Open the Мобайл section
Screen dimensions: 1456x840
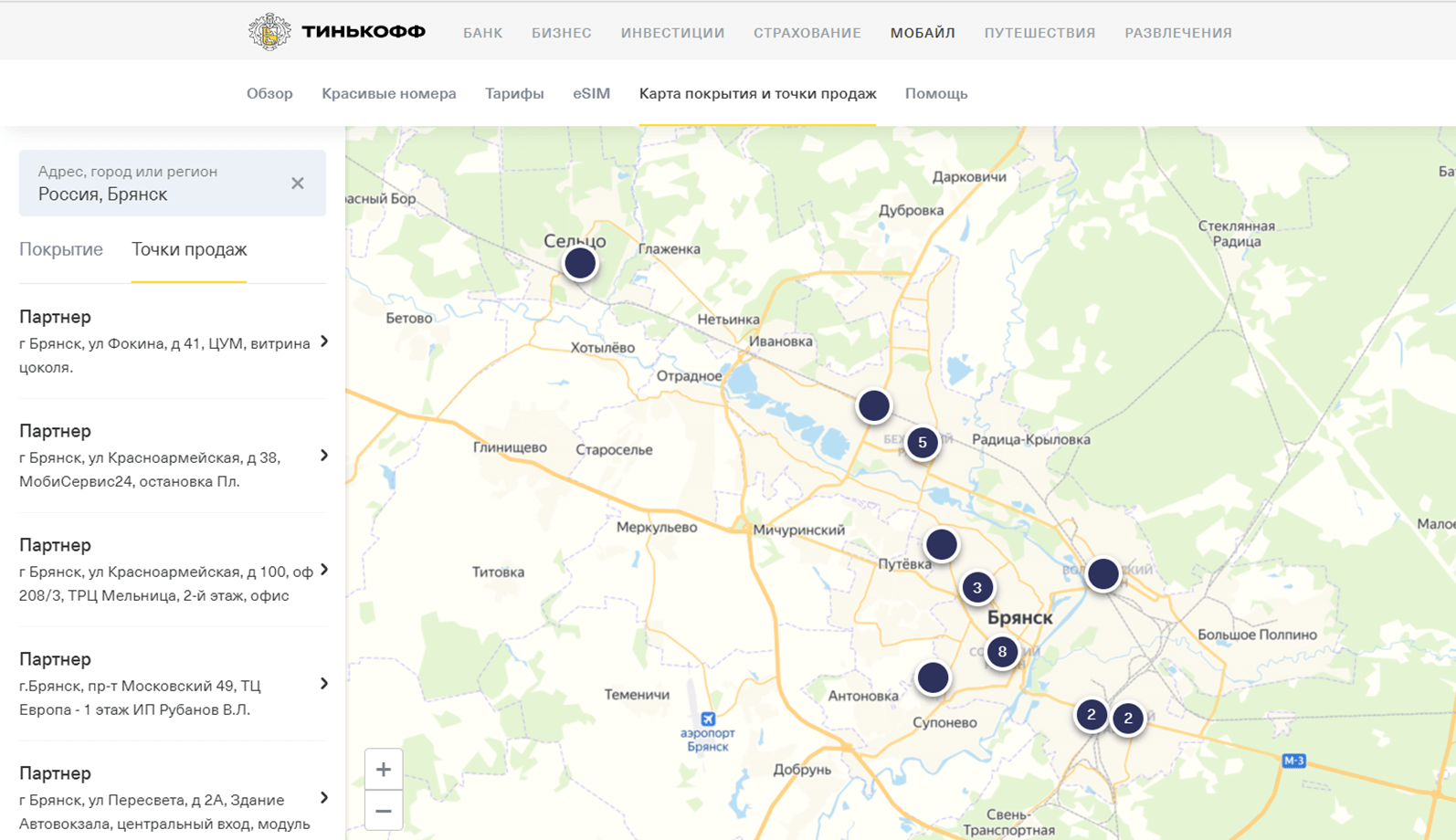tap(923, 33)
